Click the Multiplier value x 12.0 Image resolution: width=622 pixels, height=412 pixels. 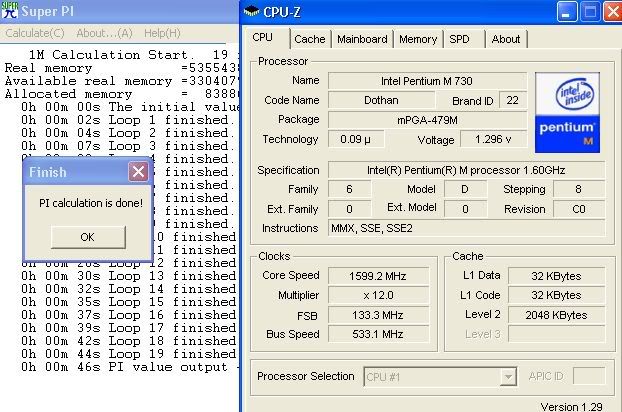(378, 295)
